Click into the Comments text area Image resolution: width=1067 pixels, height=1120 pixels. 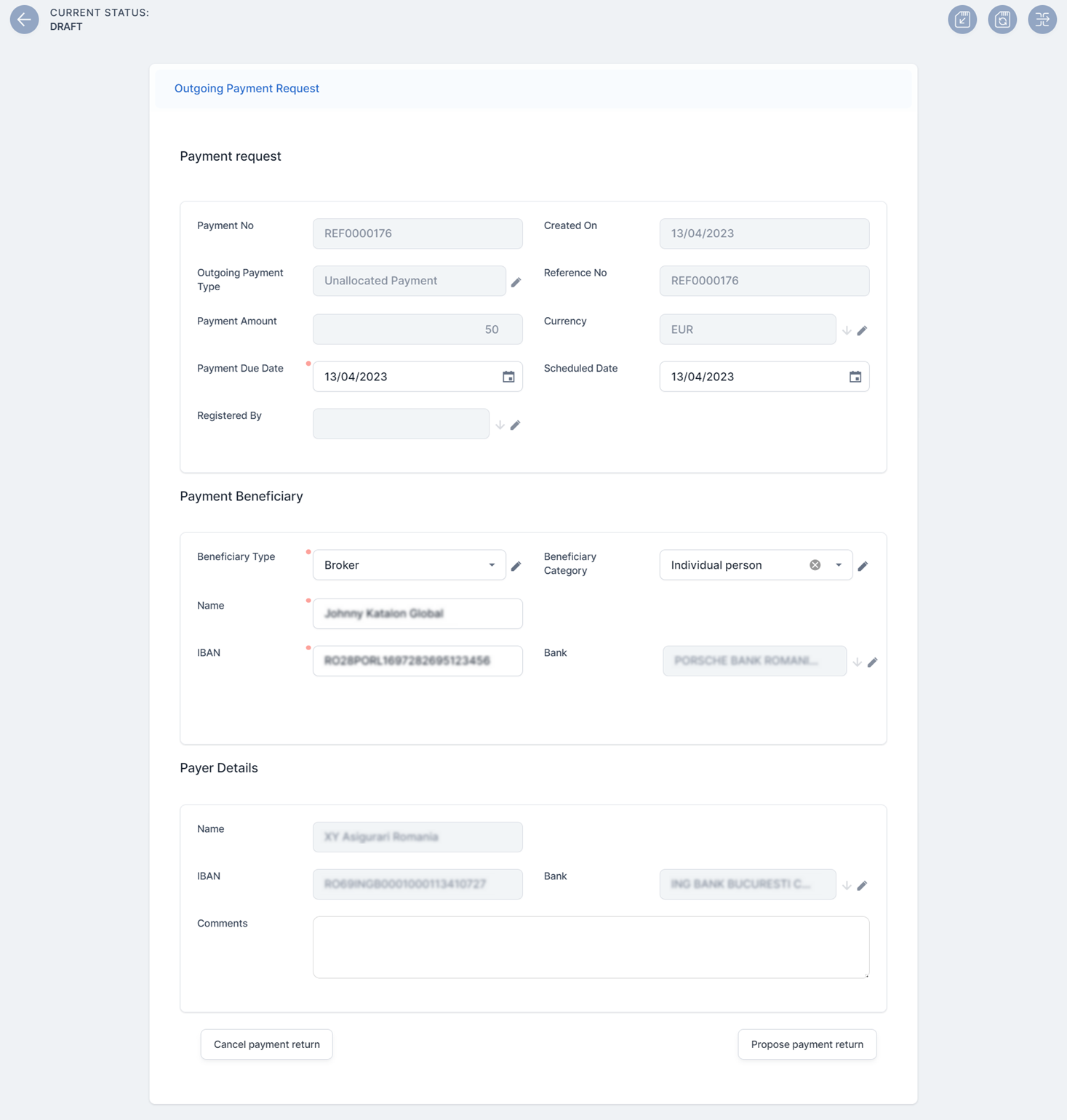591,947
